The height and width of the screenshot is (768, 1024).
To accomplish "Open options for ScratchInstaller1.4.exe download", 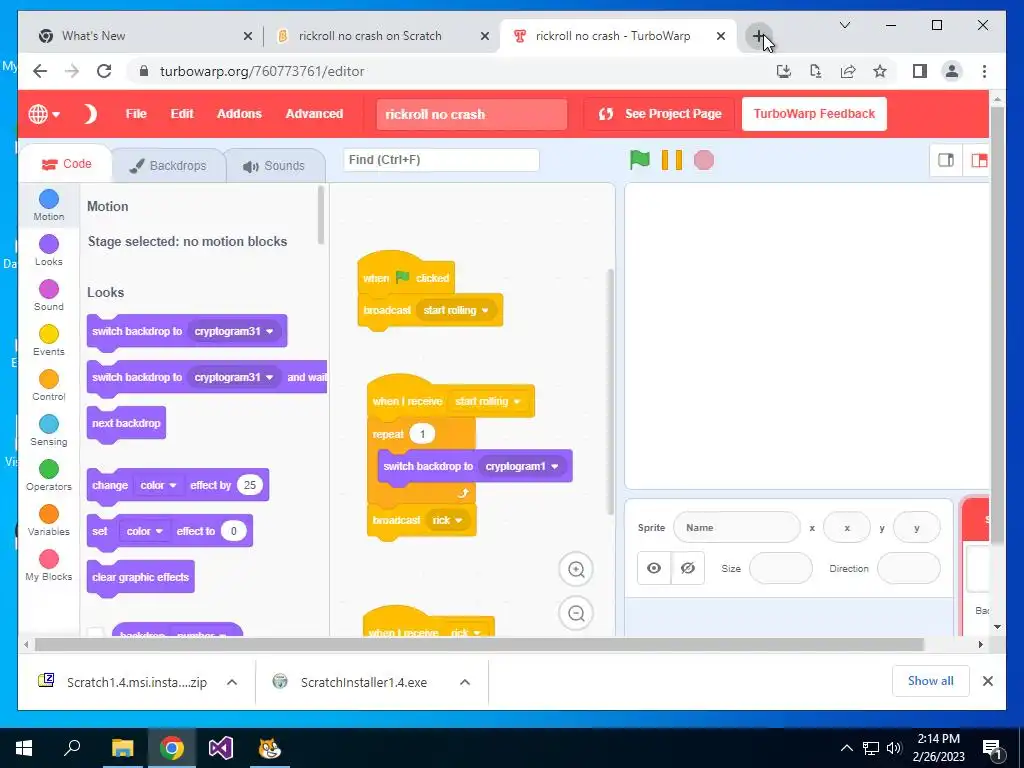I will (465, 682).
